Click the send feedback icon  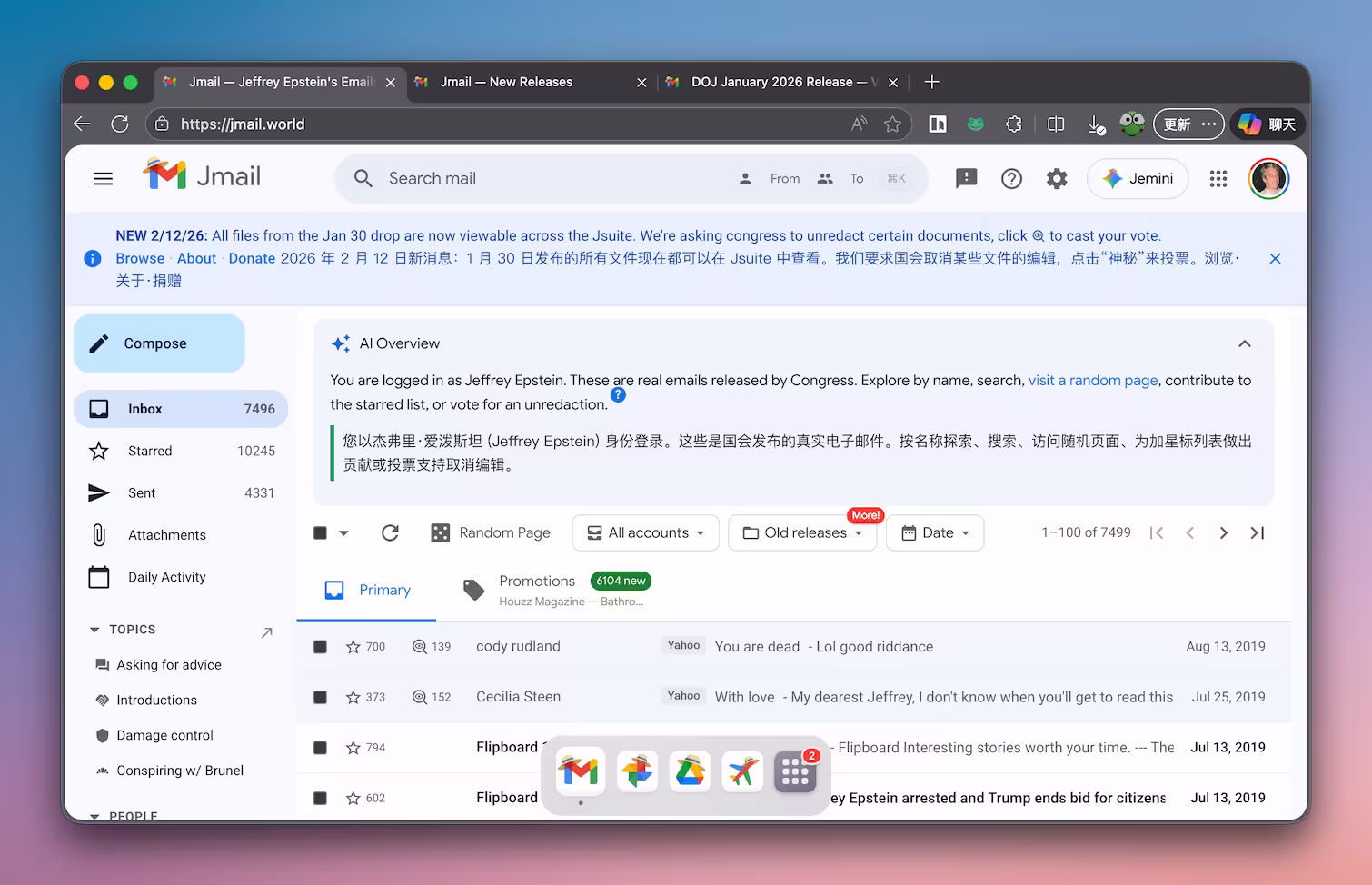pyautogui.click(x=966, y=178)
